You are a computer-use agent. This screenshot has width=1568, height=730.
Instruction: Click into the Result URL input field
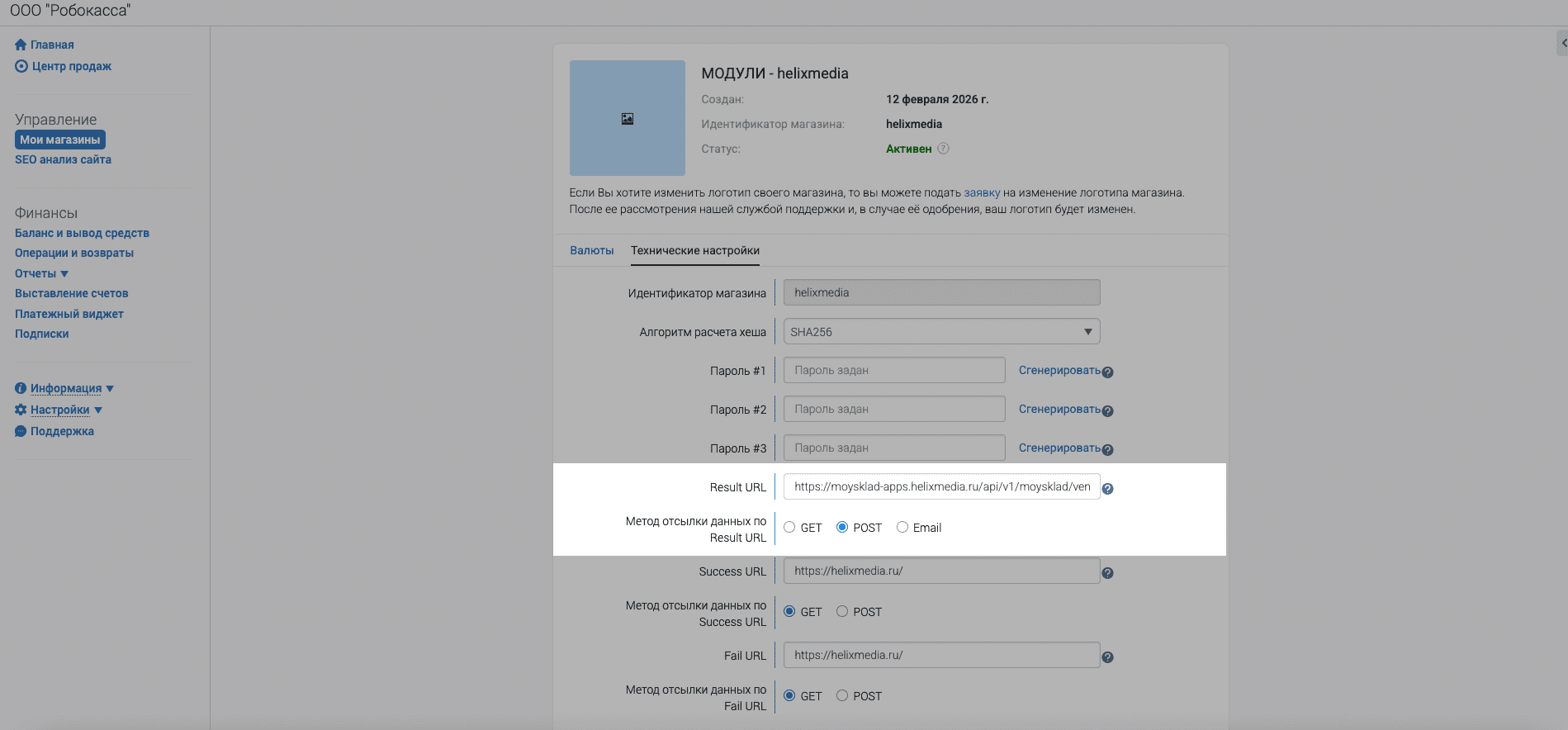click(941, 487)
